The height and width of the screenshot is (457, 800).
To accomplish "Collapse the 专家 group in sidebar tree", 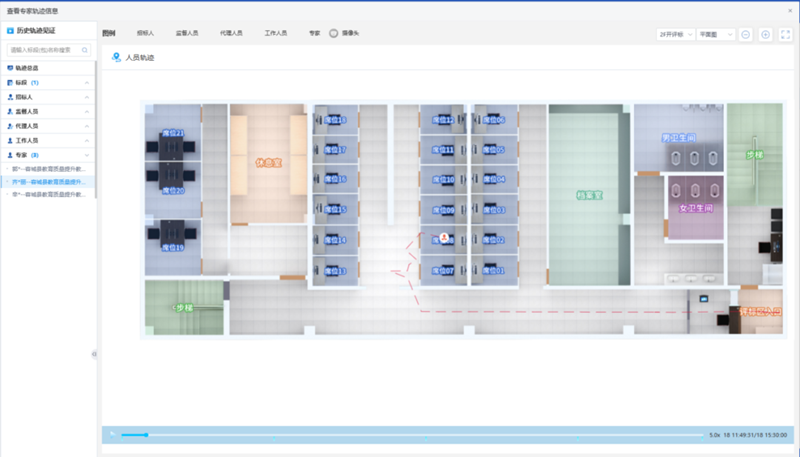I will click(87, 155).
